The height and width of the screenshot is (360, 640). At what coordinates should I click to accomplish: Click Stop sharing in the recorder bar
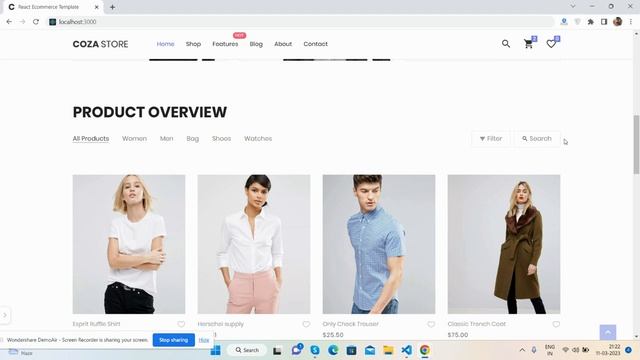(x=173, y=340)
